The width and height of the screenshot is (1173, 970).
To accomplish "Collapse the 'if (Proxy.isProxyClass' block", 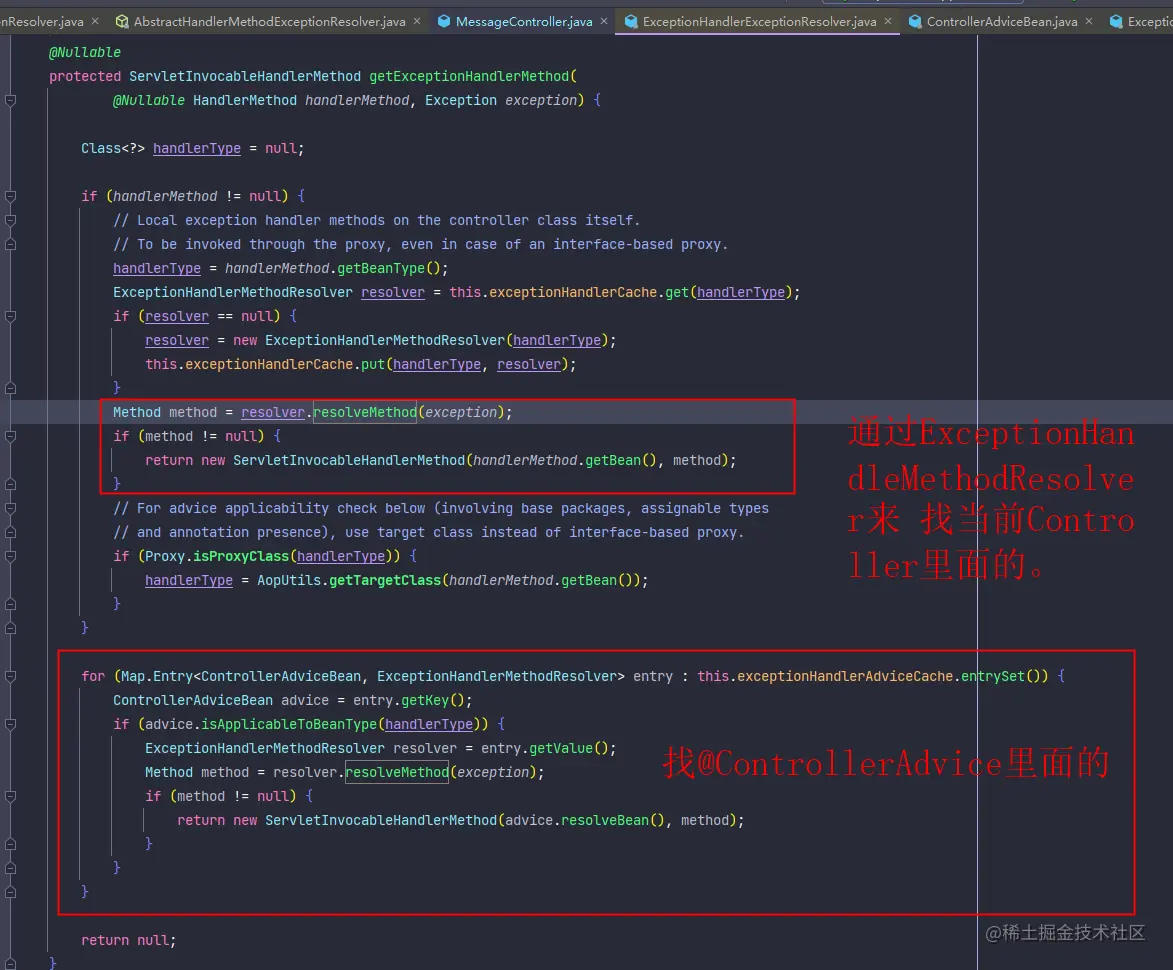I will 10,556.
